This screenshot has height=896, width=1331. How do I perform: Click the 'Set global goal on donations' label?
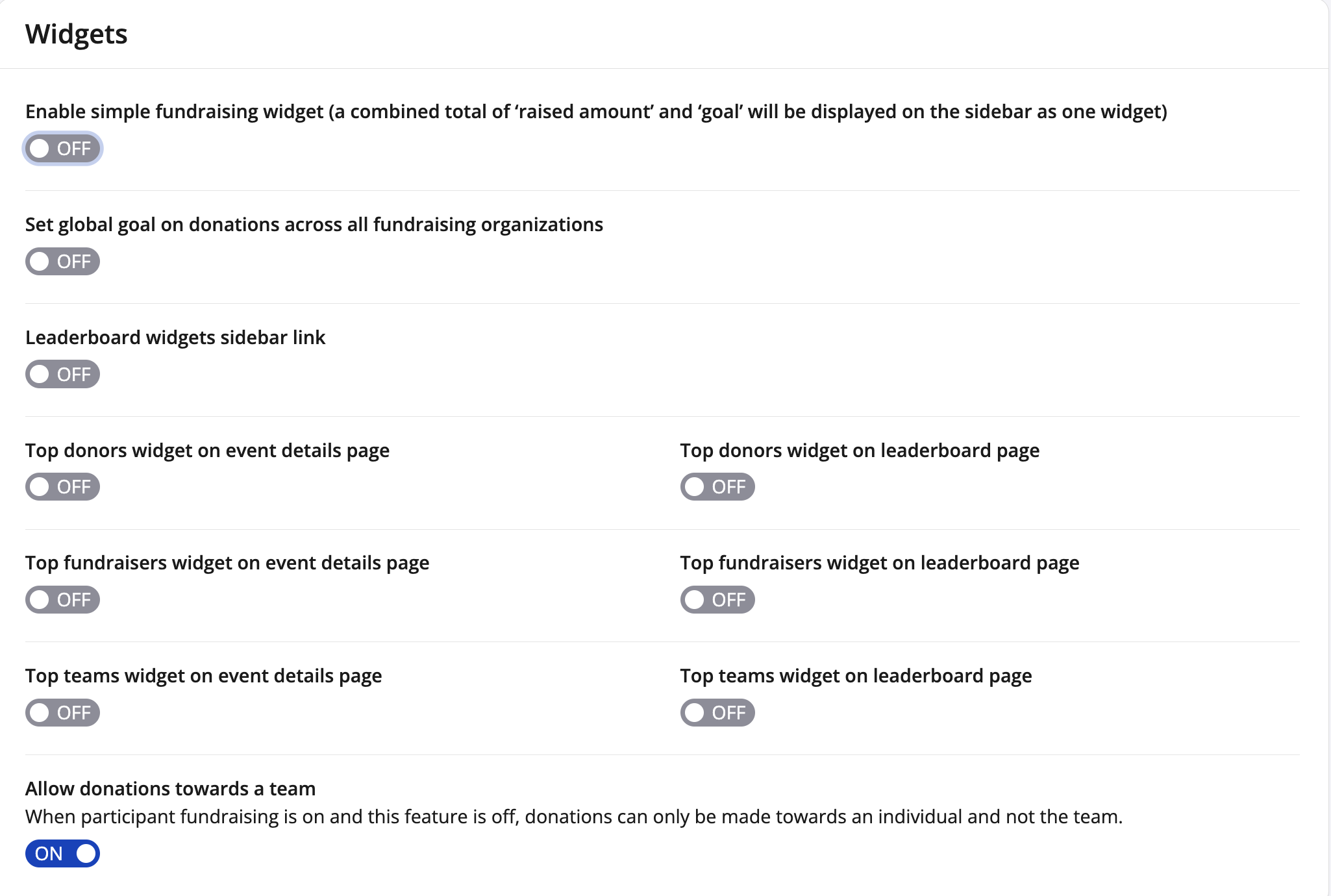[x=314, y=225]
